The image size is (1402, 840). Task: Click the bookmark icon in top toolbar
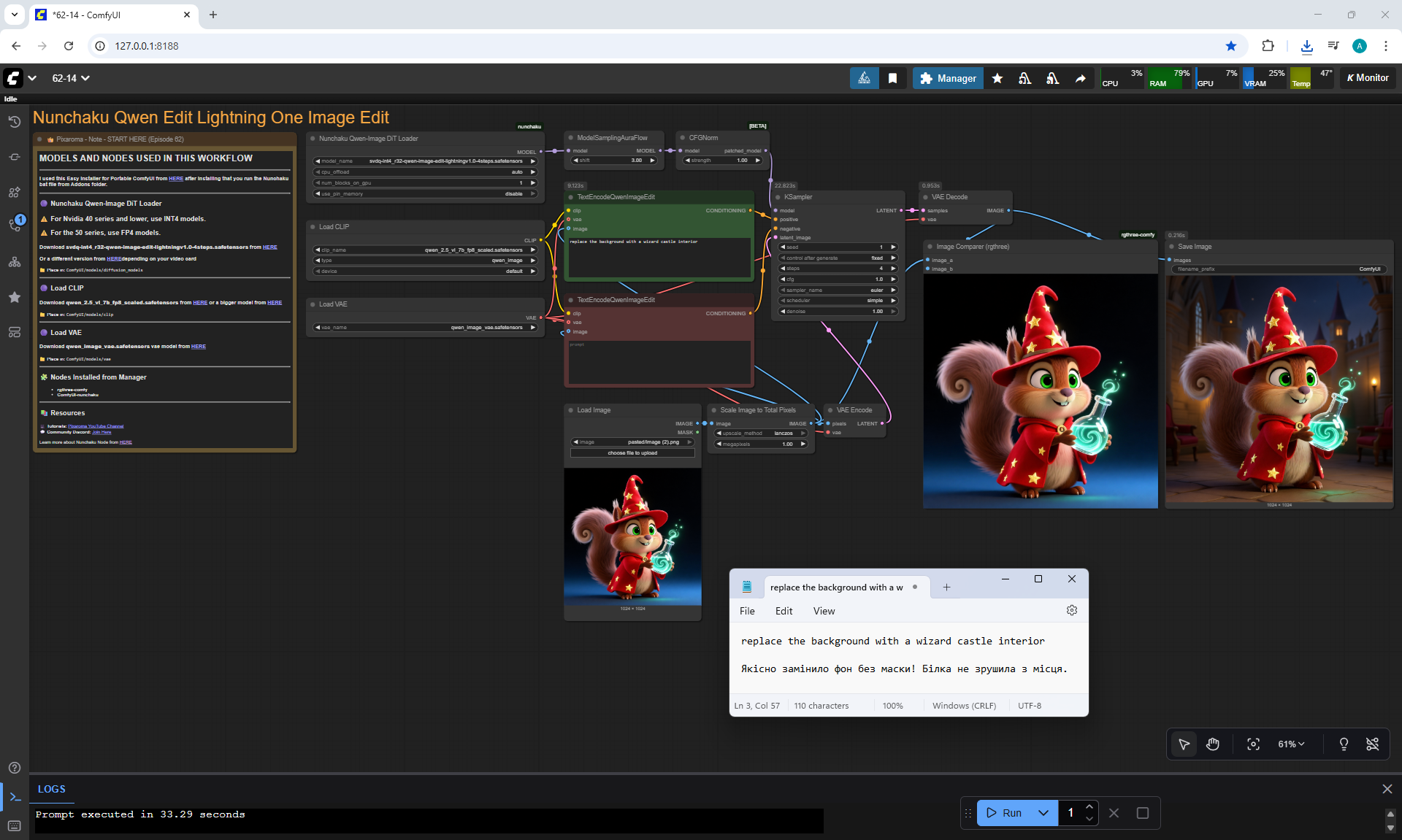pyautogui.click(x=892, y=78)
